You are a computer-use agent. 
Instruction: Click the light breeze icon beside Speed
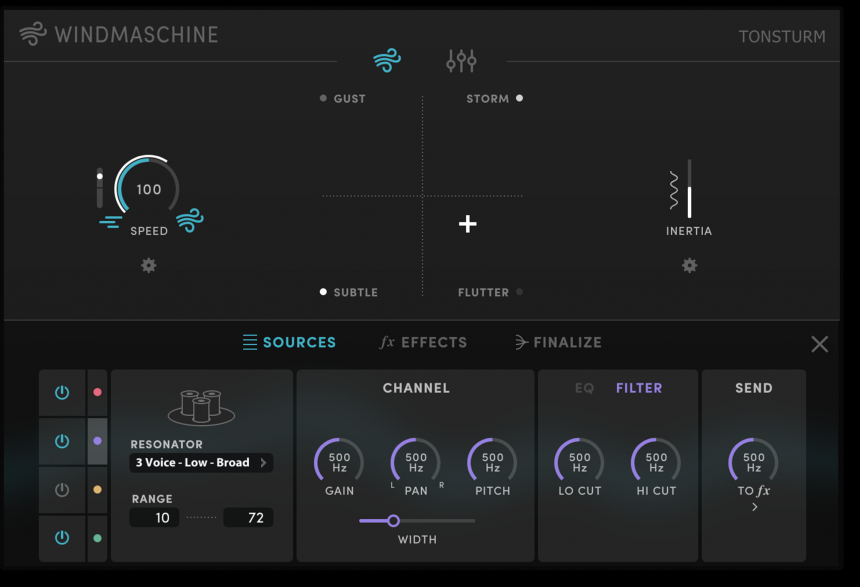pos(111,222)
